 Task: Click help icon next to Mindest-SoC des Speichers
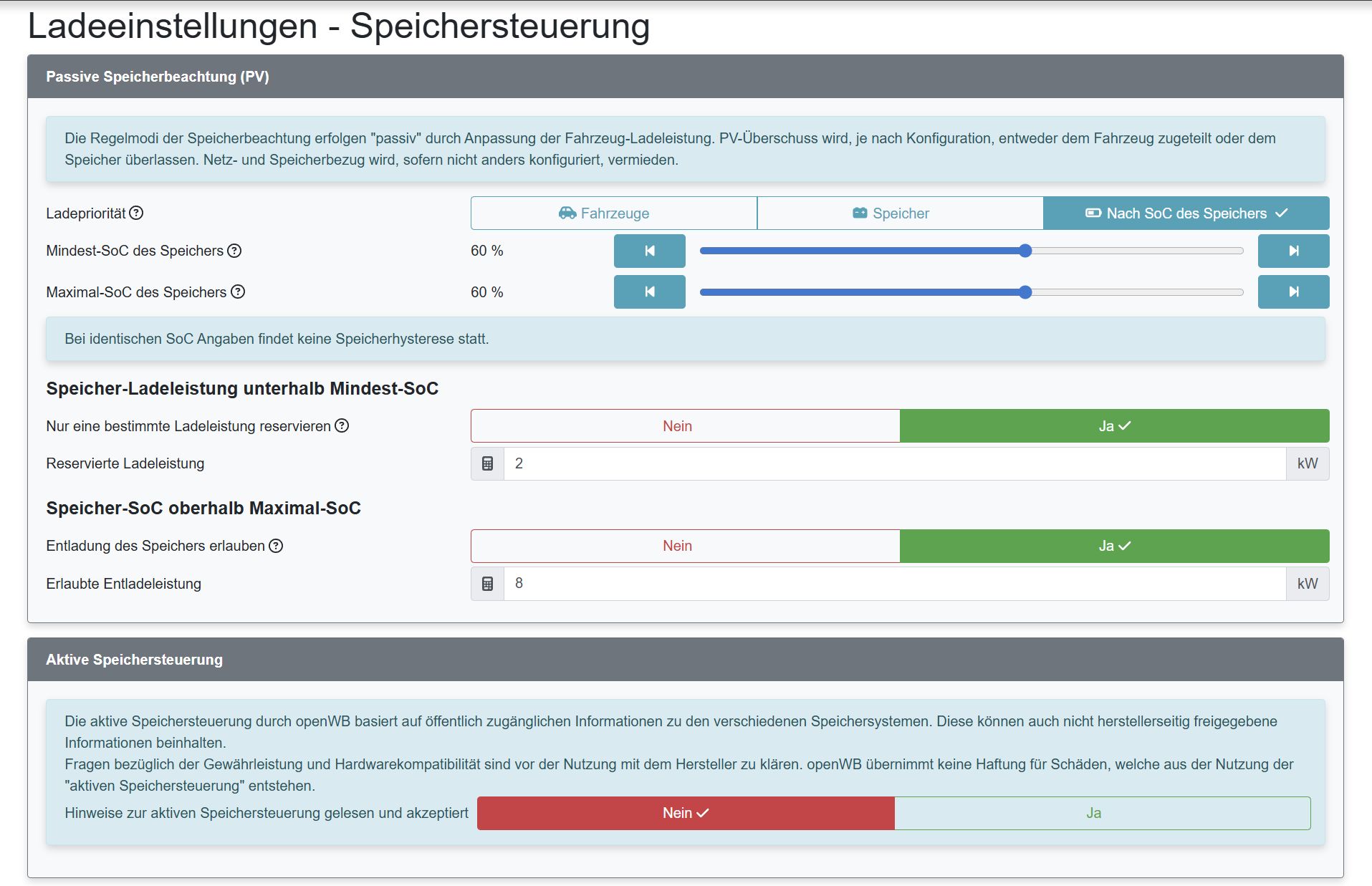click(x=235, y=251)
